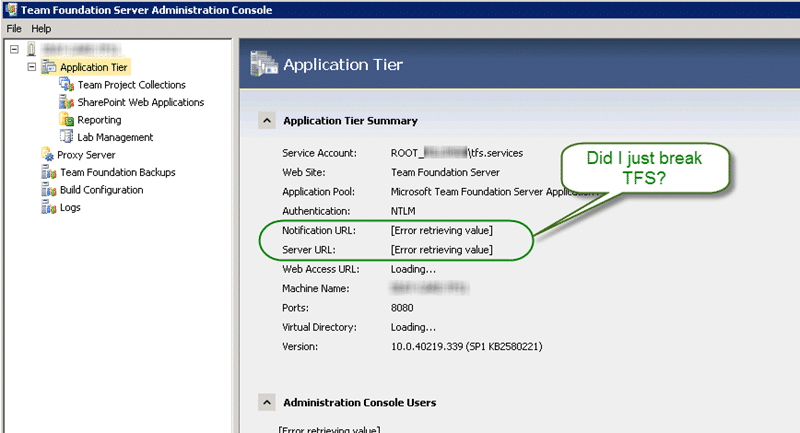Select the Proxy Server node
Viewport: 800px width, 433px height.
86,155
